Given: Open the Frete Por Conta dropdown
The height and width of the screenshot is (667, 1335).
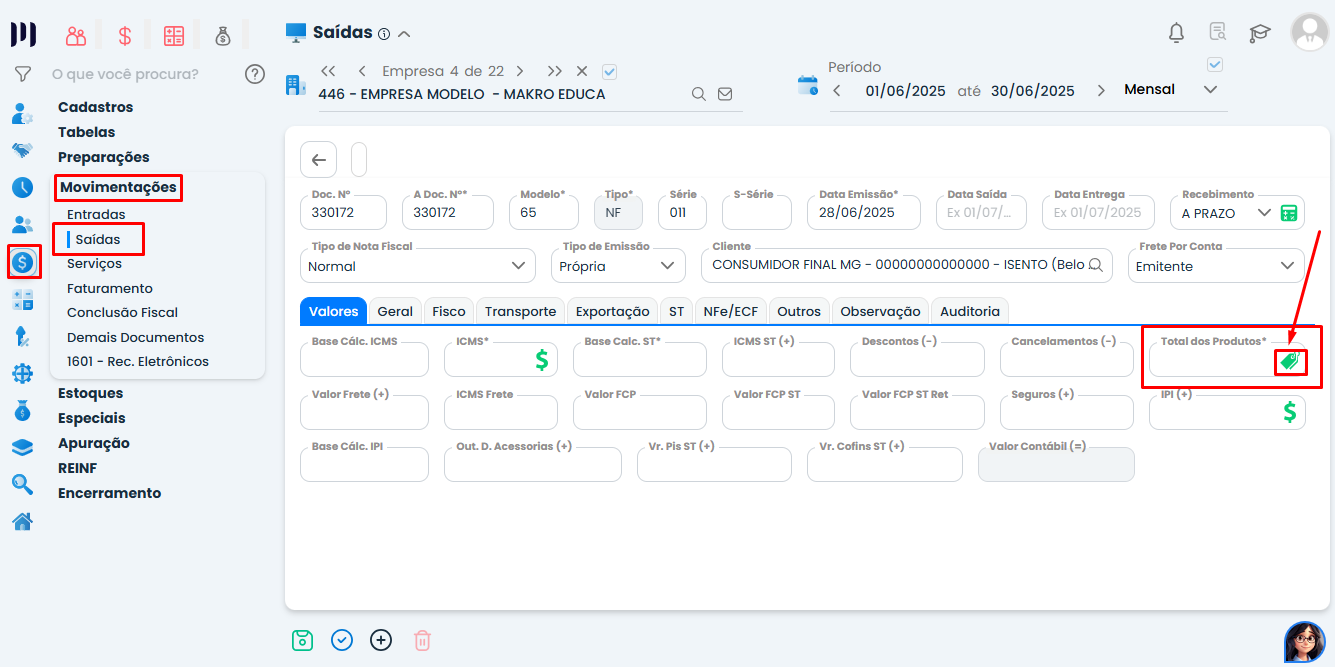Looking at the screenshot, I should point(1286,266).
